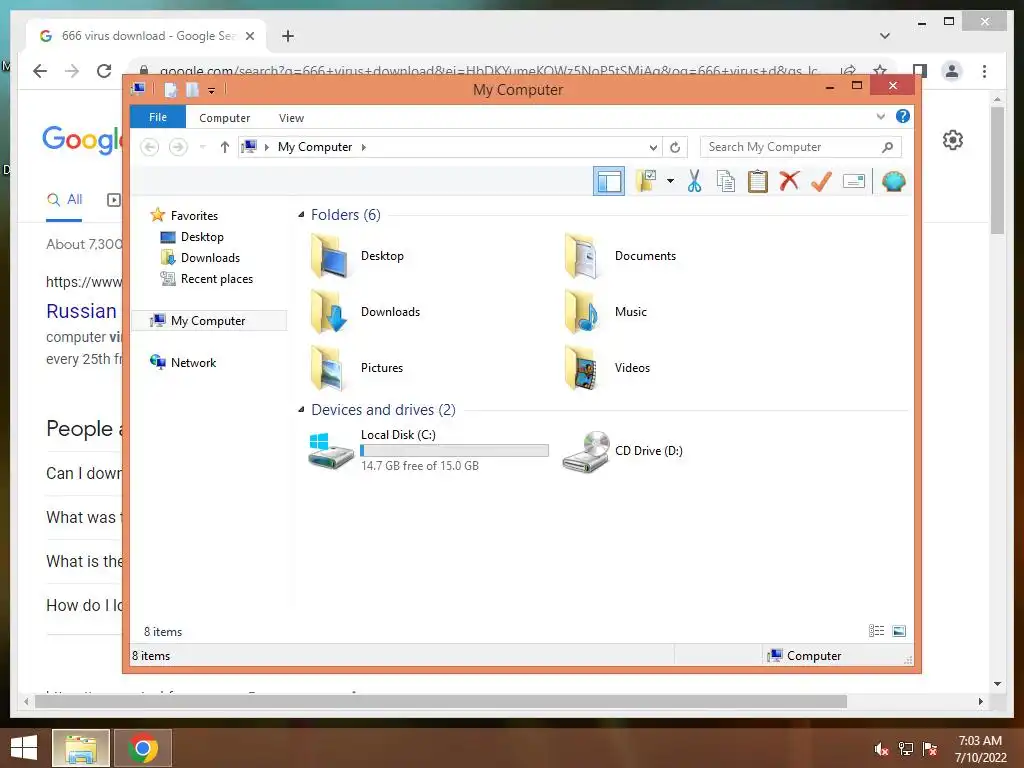
Task: Click the search magnifier in Explorer
Action: coord(887,147)
